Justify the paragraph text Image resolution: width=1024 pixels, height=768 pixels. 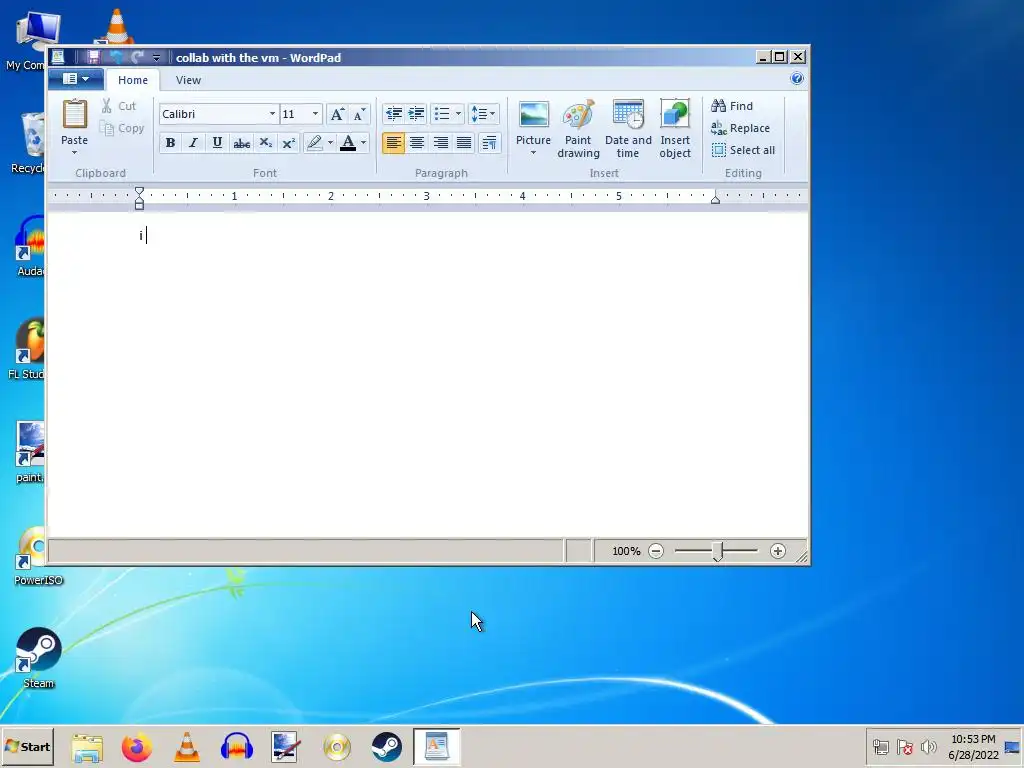point(464,142)
